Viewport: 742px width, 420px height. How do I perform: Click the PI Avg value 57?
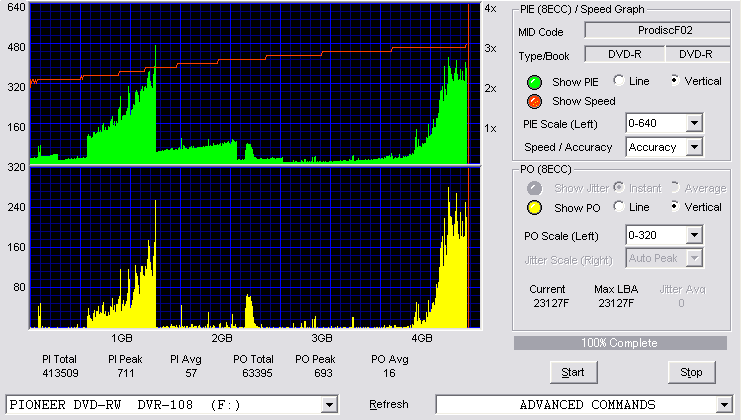point(191,374)
